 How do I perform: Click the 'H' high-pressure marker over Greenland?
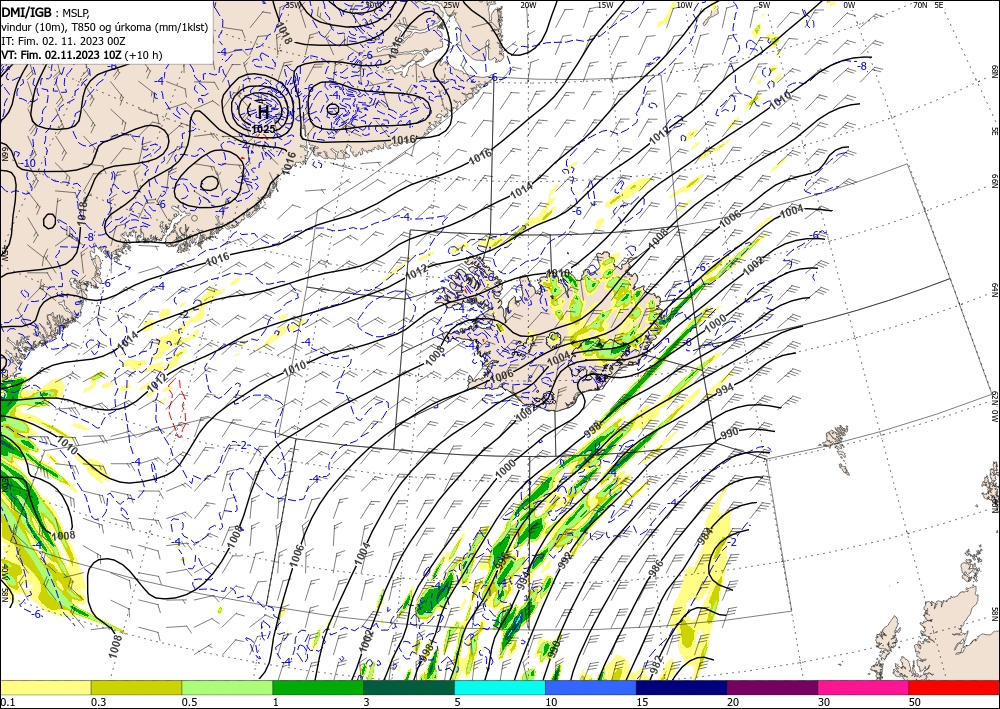[x=263, y=112]
